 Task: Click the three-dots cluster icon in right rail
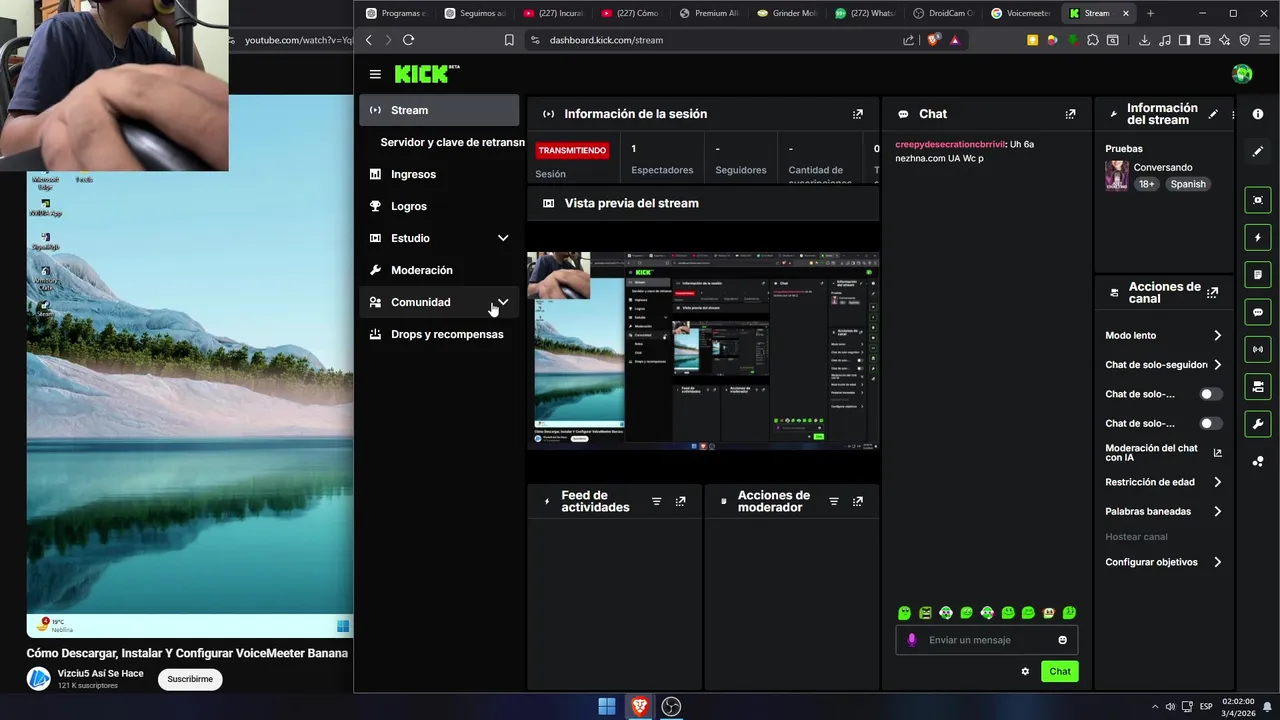(1258, 461)
